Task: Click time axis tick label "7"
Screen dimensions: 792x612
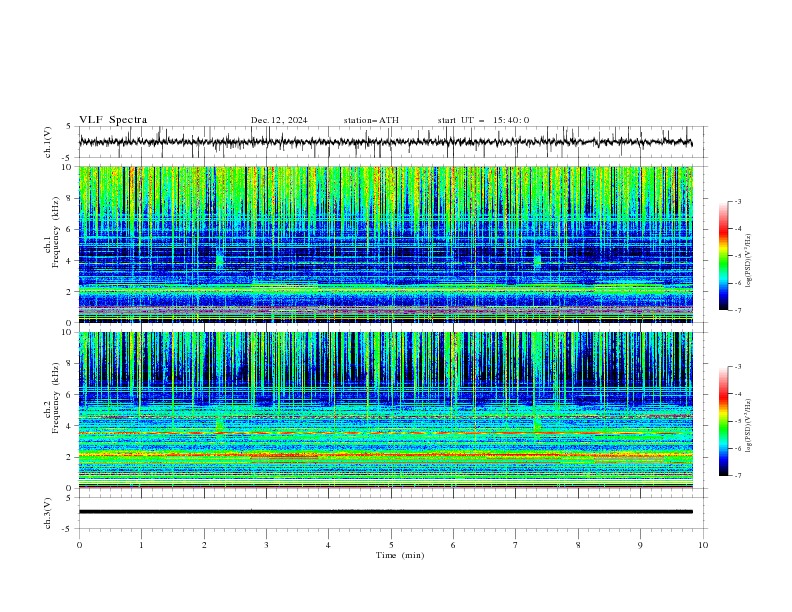Action: [x=516, y=545]
